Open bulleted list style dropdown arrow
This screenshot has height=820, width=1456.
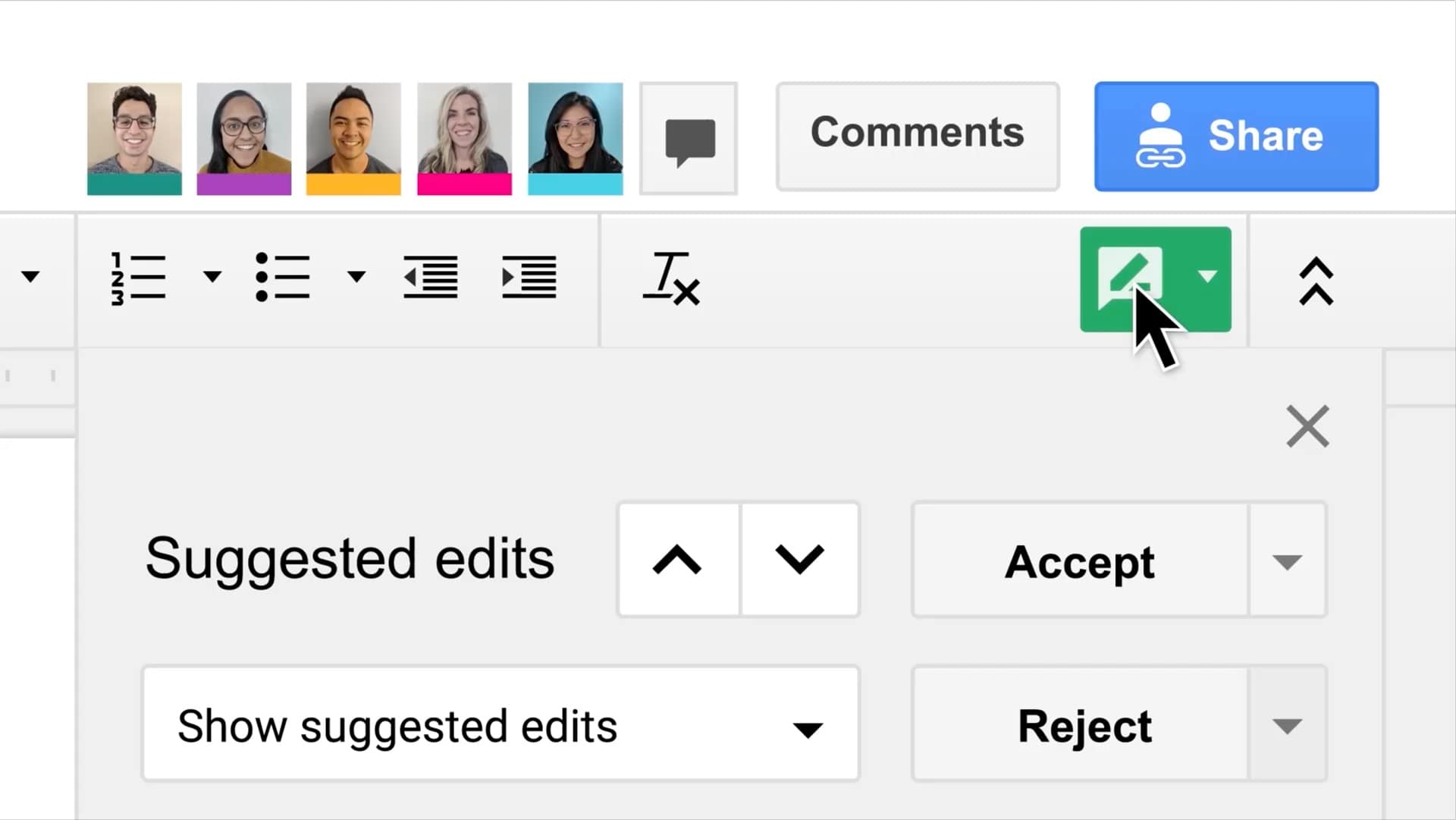pos(356,276)
